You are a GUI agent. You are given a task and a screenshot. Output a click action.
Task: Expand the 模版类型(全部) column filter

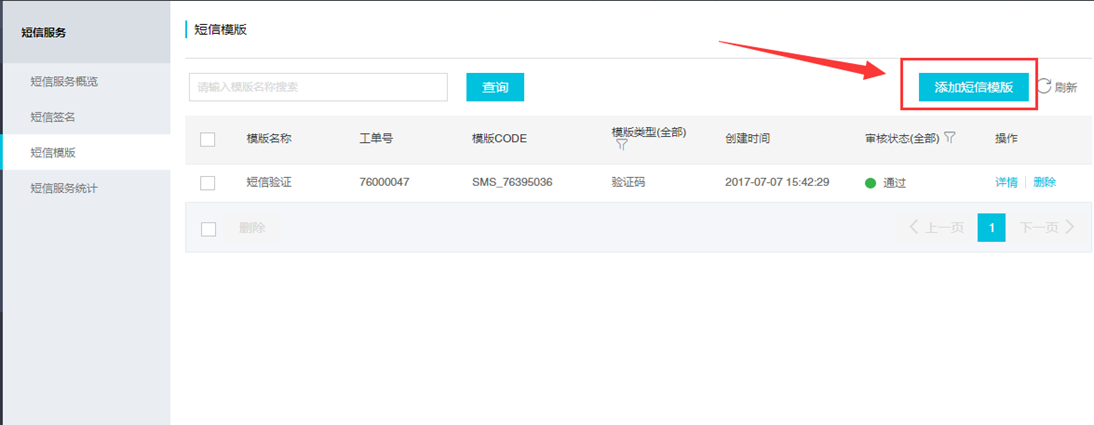tap(649, 132)
